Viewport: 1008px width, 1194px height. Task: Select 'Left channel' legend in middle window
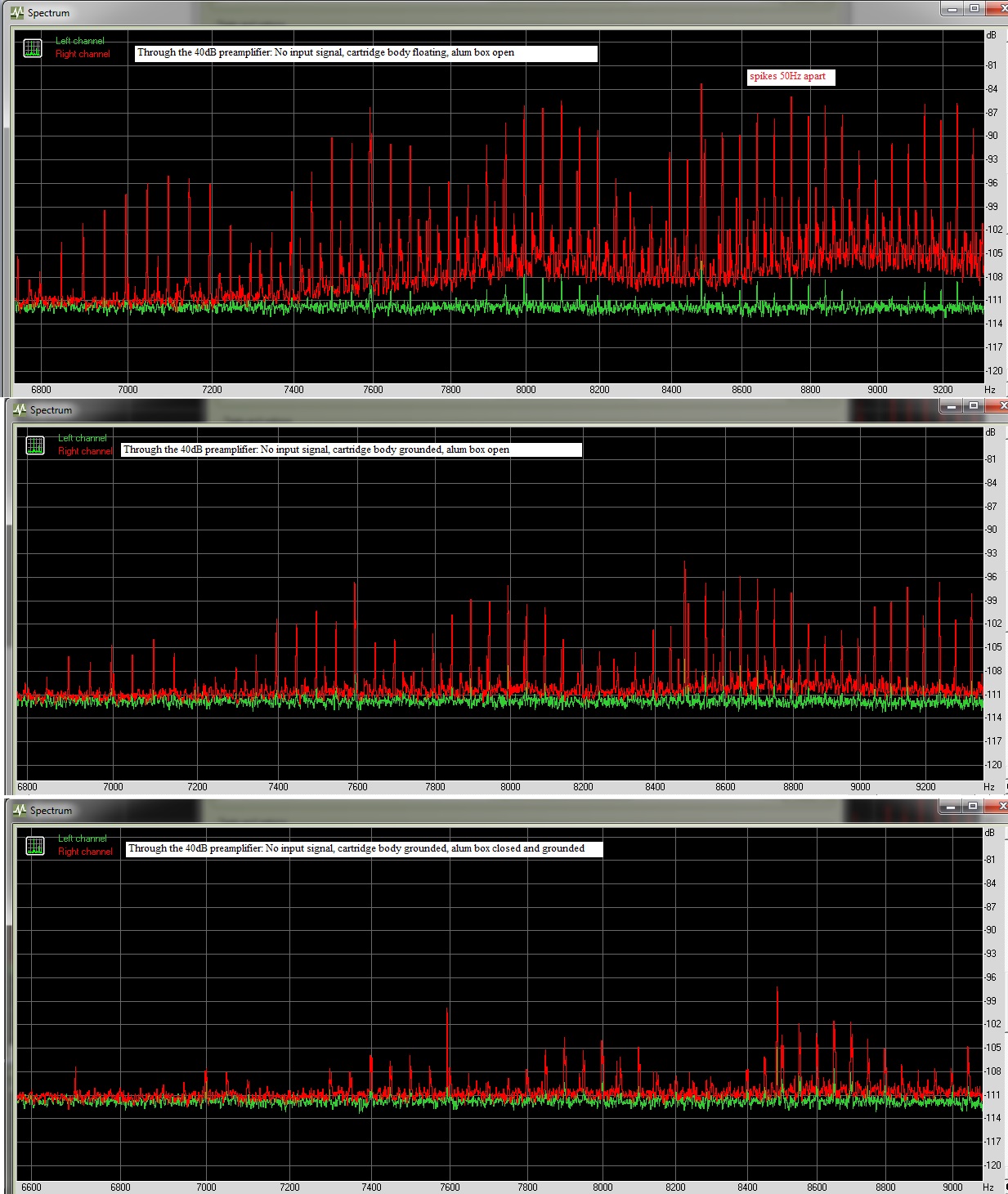pos(83,438)
